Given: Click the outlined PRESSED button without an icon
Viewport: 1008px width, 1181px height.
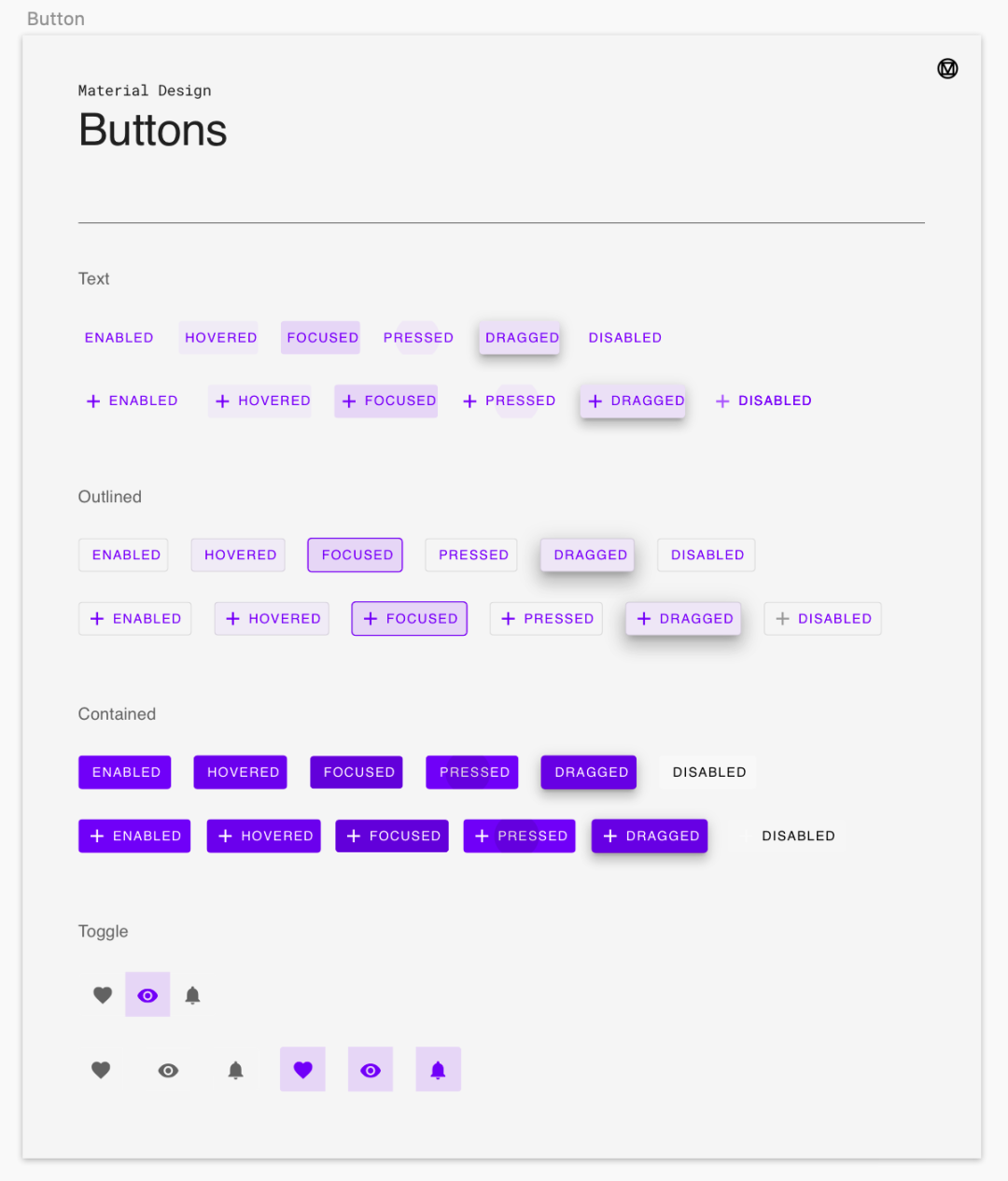Looking at the screenshot, I should coord(471,555).
